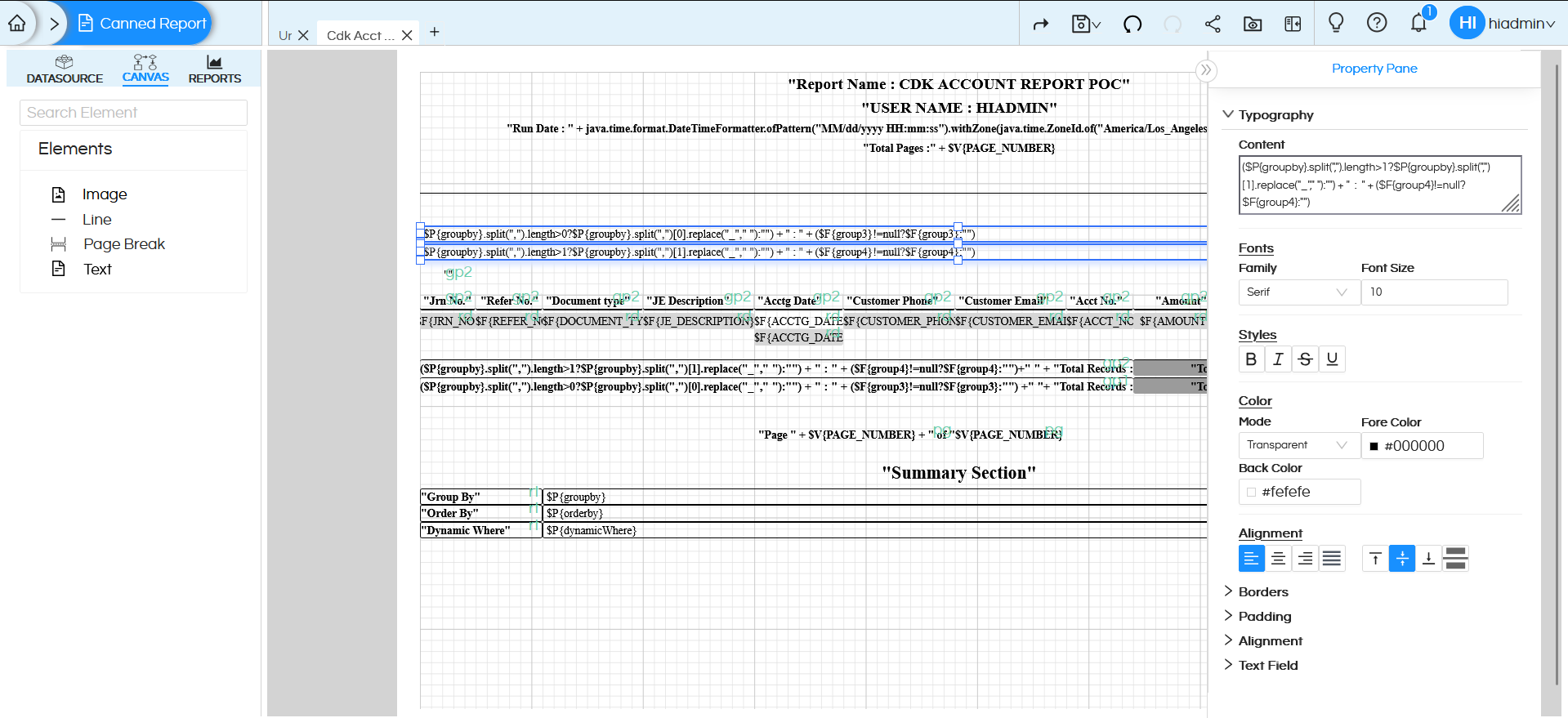Collapse the Typography section

coord(1228,114)
